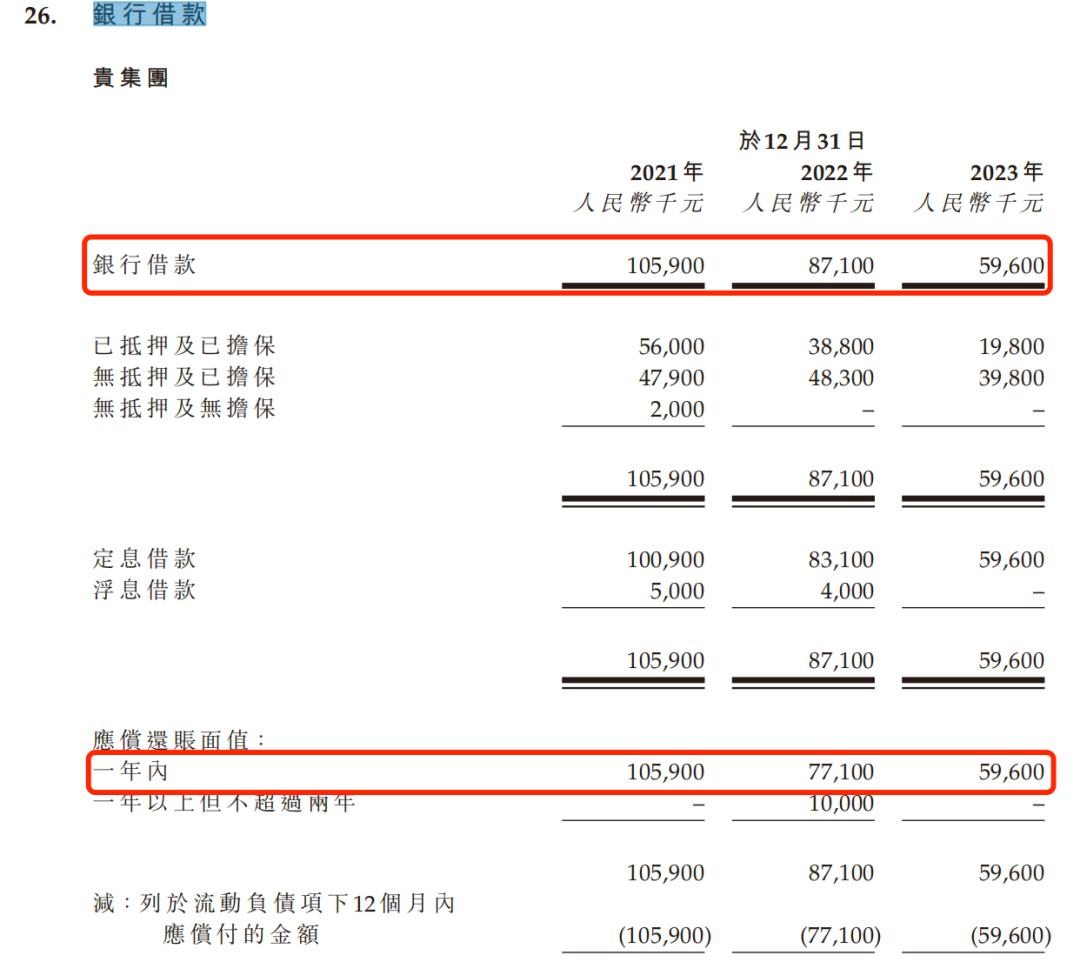Click the 無抵押及無擔保 row label

[184, 409]
